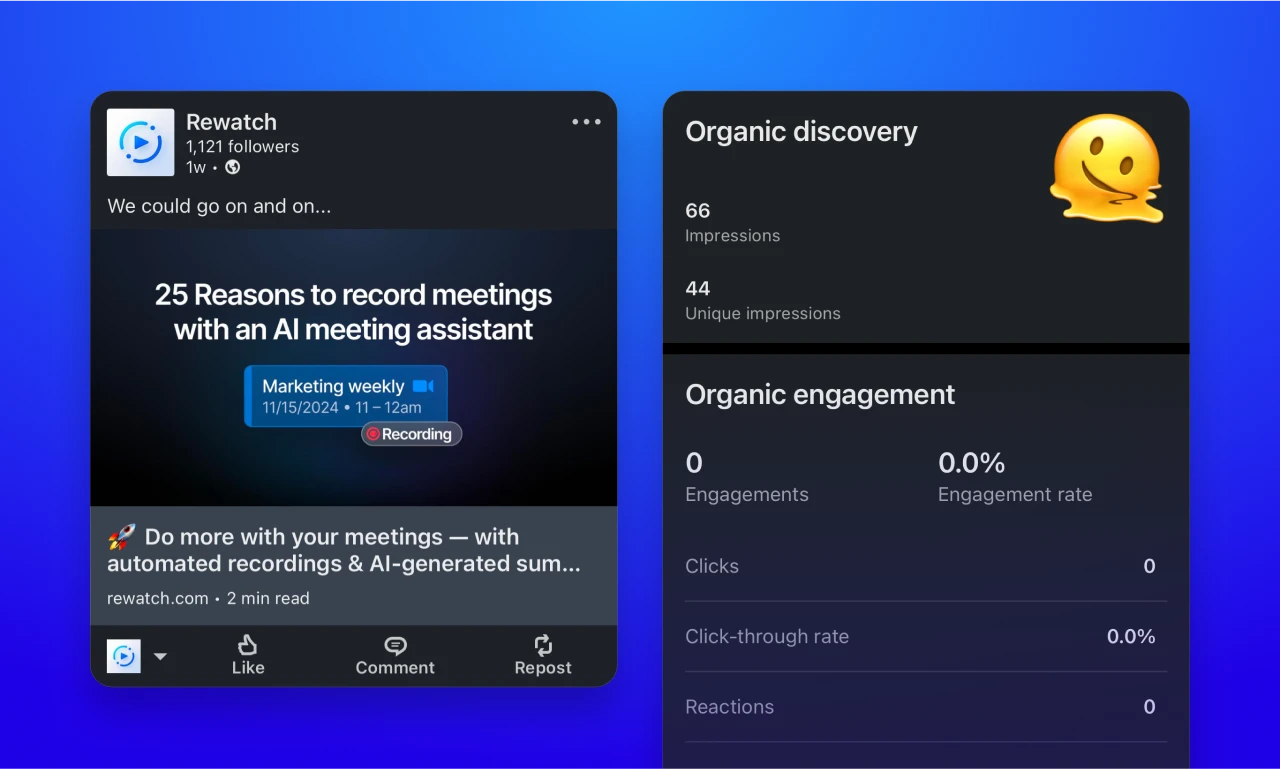
Task: Click the Clicks row label
Action: tap(712, 566)
